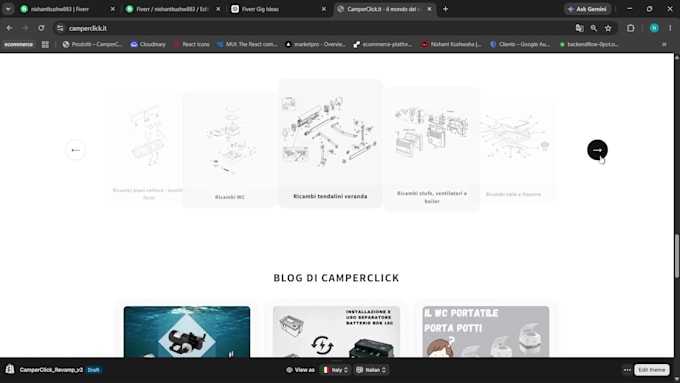This screenshot has width=680, height=383.
Task: Open the bookmarks apps grid icon
Action: pos(45,44)
